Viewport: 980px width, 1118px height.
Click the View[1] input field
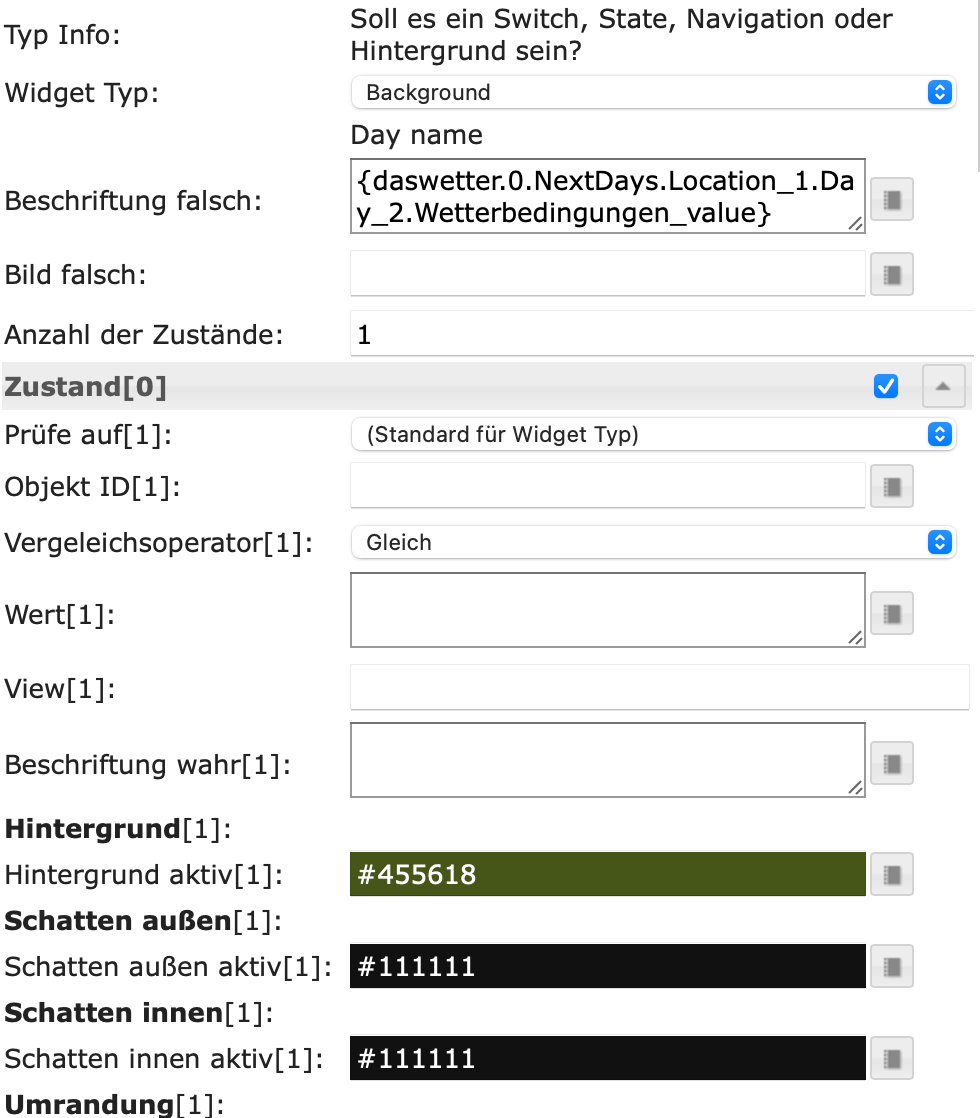click(660, 688)
